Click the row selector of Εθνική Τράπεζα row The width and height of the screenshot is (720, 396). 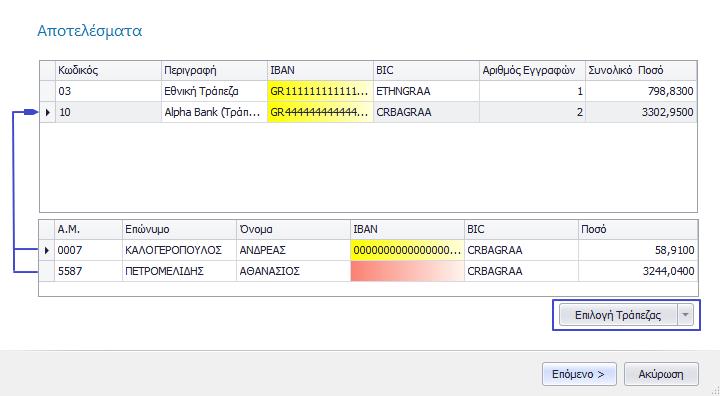[x=47, y=91]
